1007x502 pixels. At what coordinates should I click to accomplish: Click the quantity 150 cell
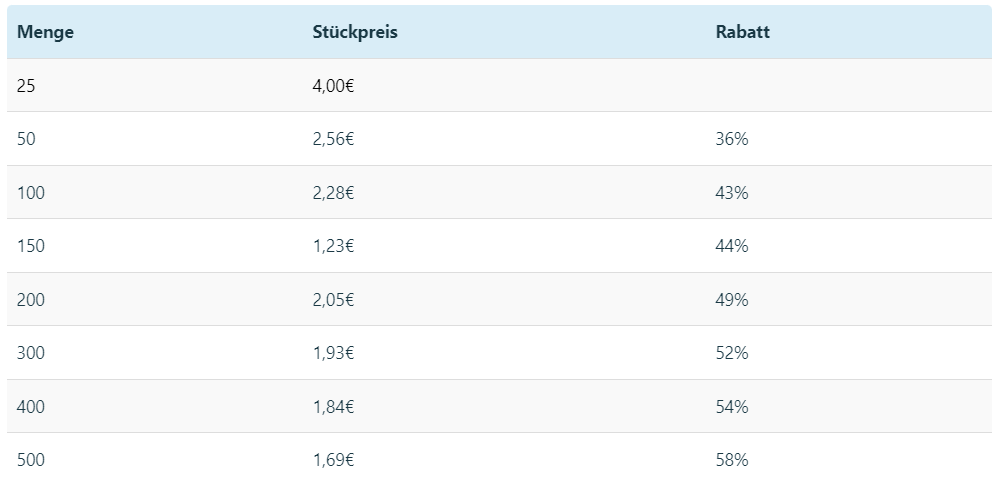(31, 246)
